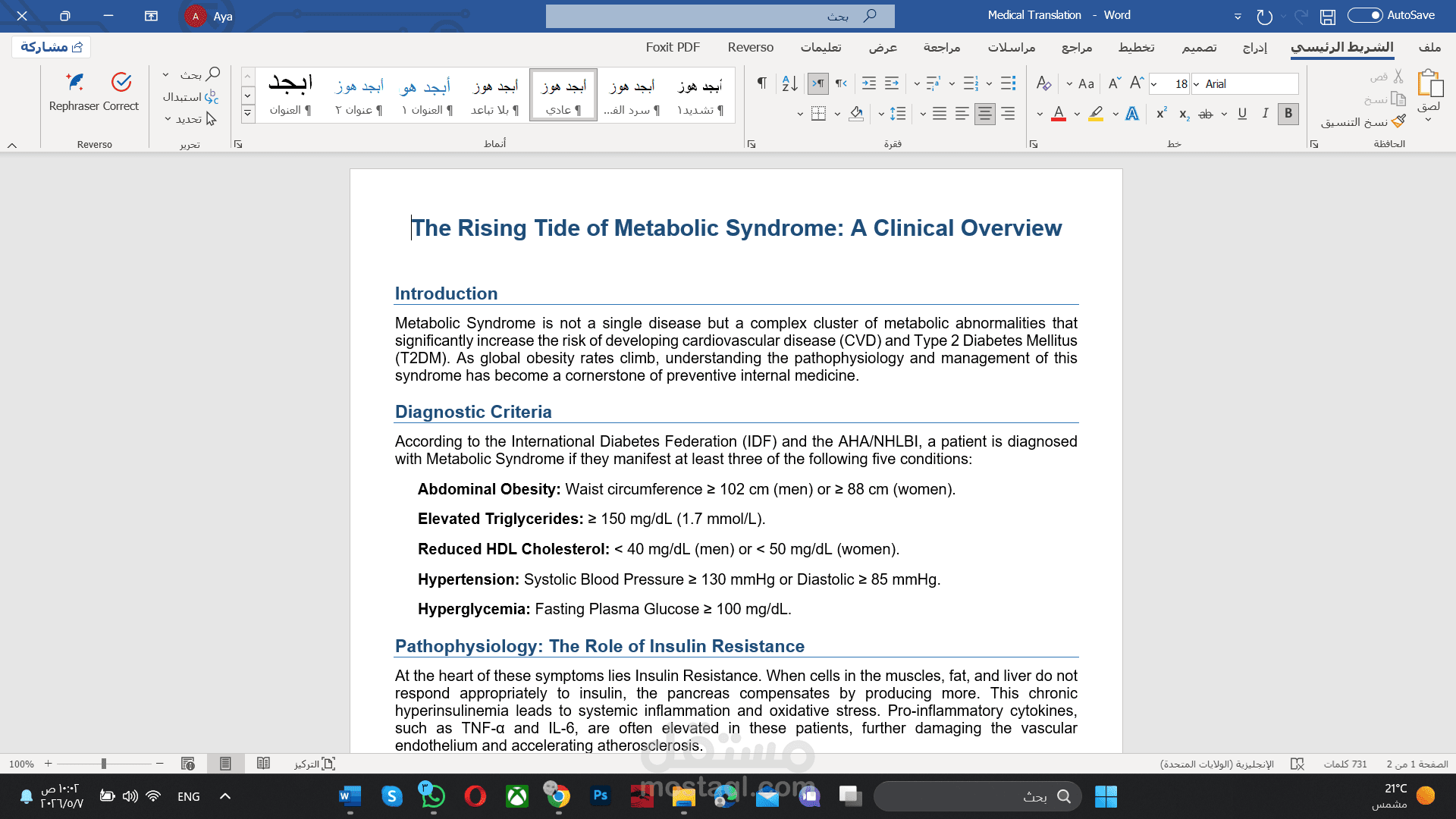Open the font size dropdown
1456x819 pixels.
point(1154,84)
